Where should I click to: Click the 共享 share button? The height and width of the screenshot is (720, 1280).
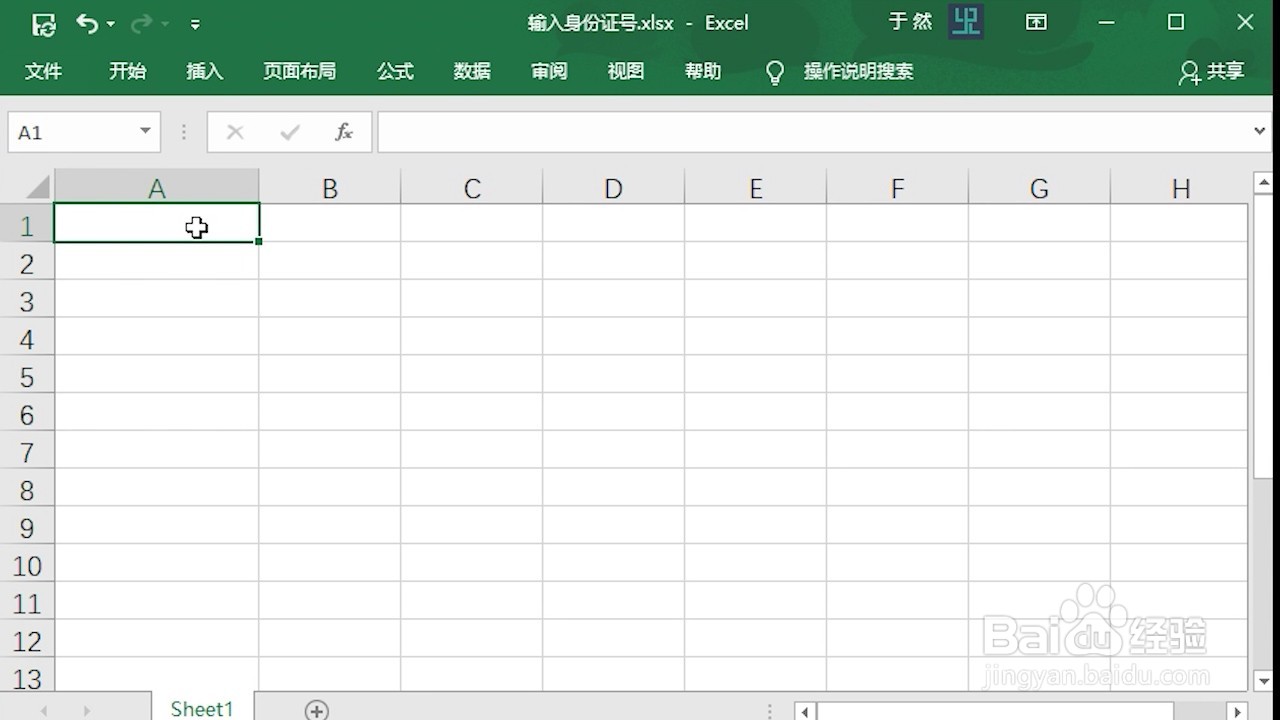[1211, 71]
